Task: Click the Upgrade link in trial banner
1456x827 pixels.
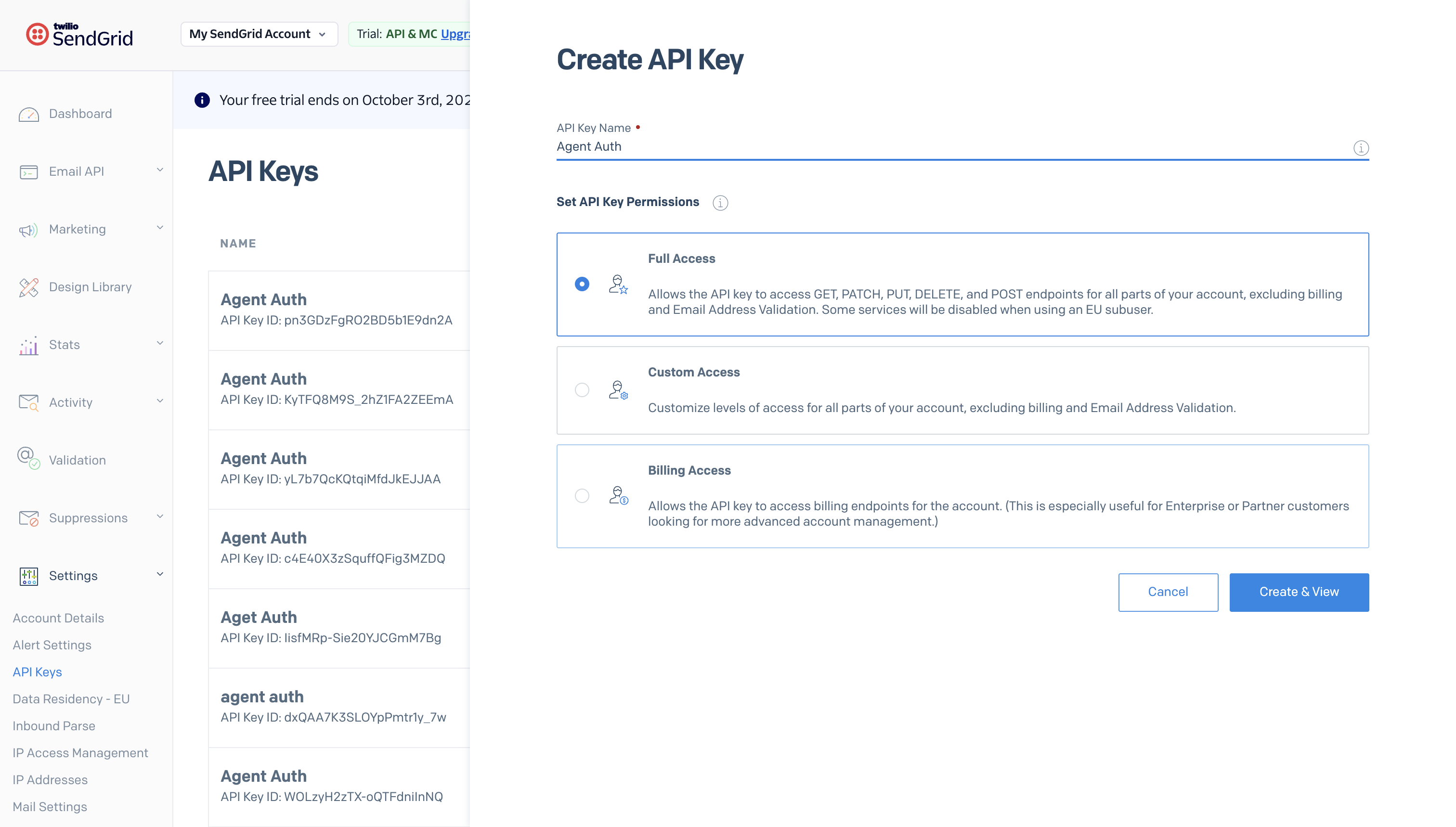Action: pos(455,34)
